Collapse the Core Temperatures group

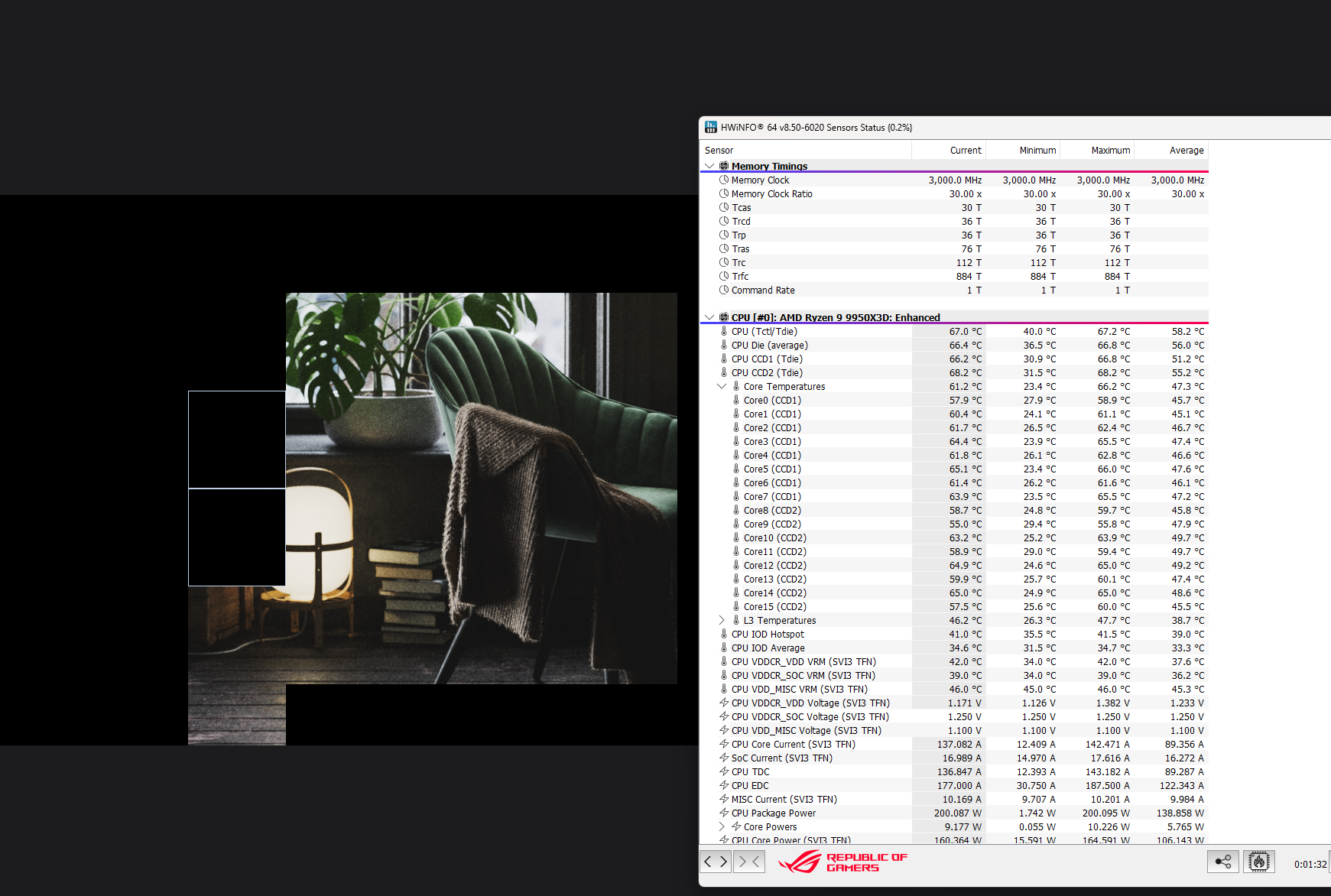pos(722,386)
